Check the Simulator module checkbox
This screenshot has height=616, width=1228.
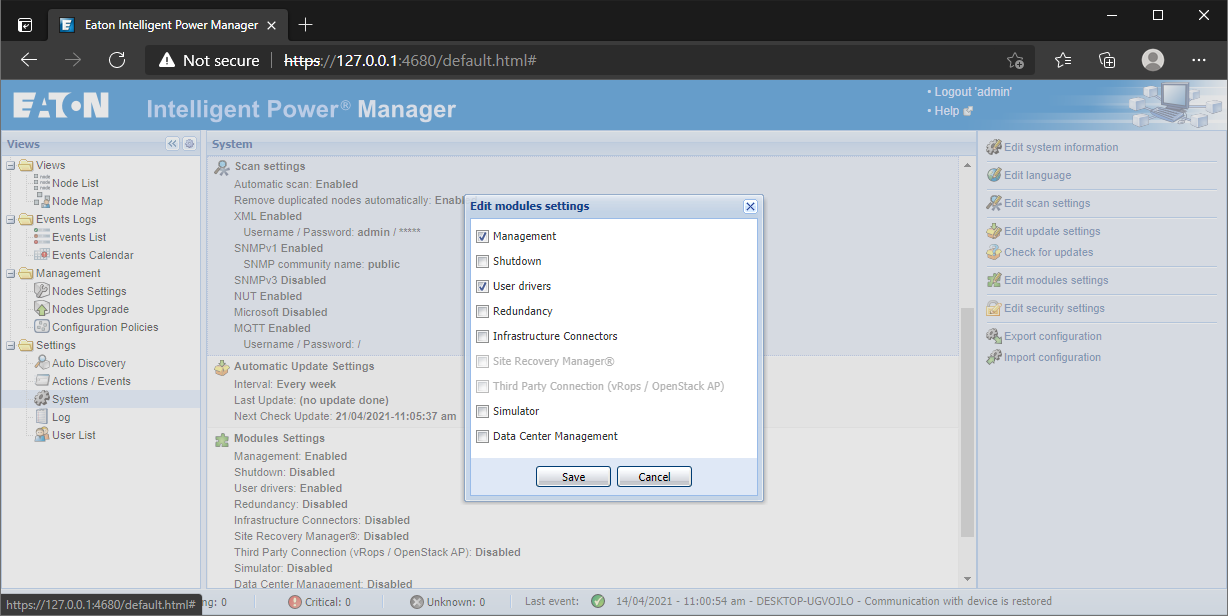point(483,412)
